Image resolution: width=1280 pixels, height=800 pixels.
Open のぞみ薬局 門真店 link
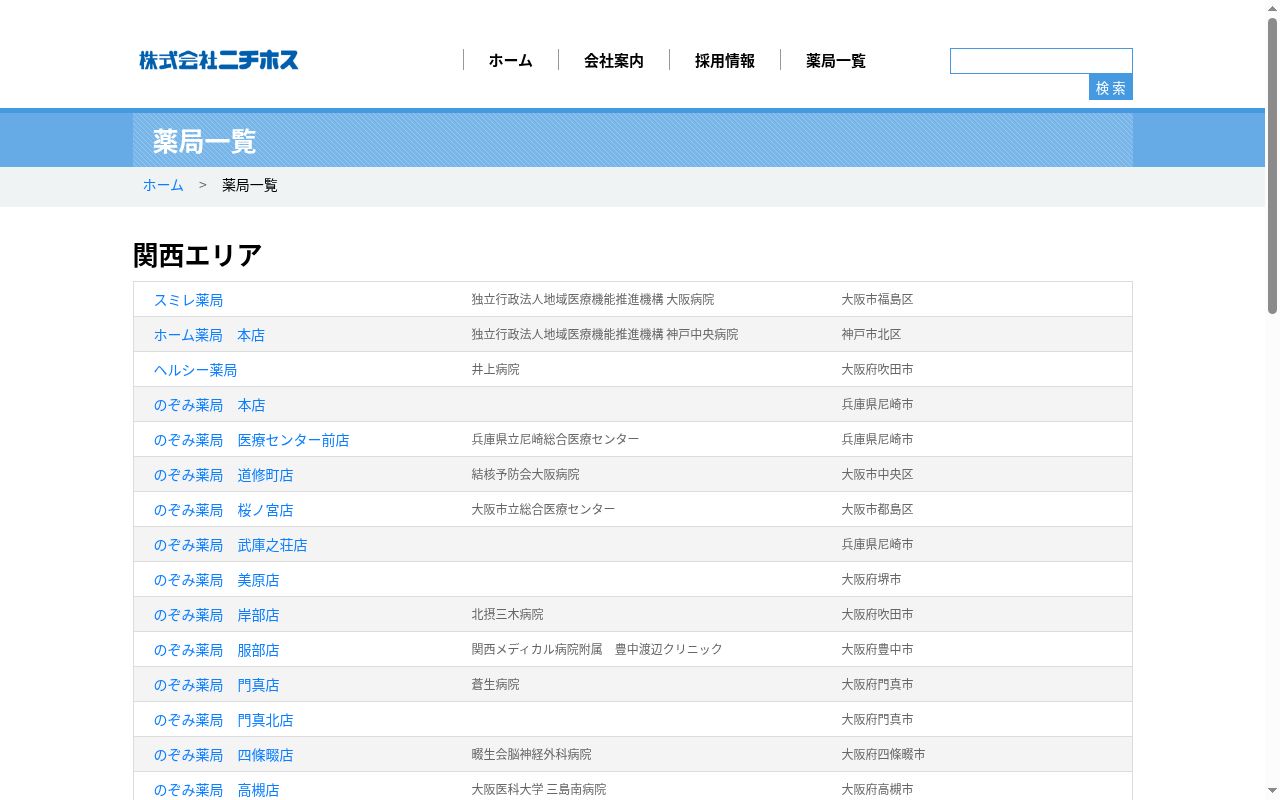pyautogui.click(x=216, y=685)
